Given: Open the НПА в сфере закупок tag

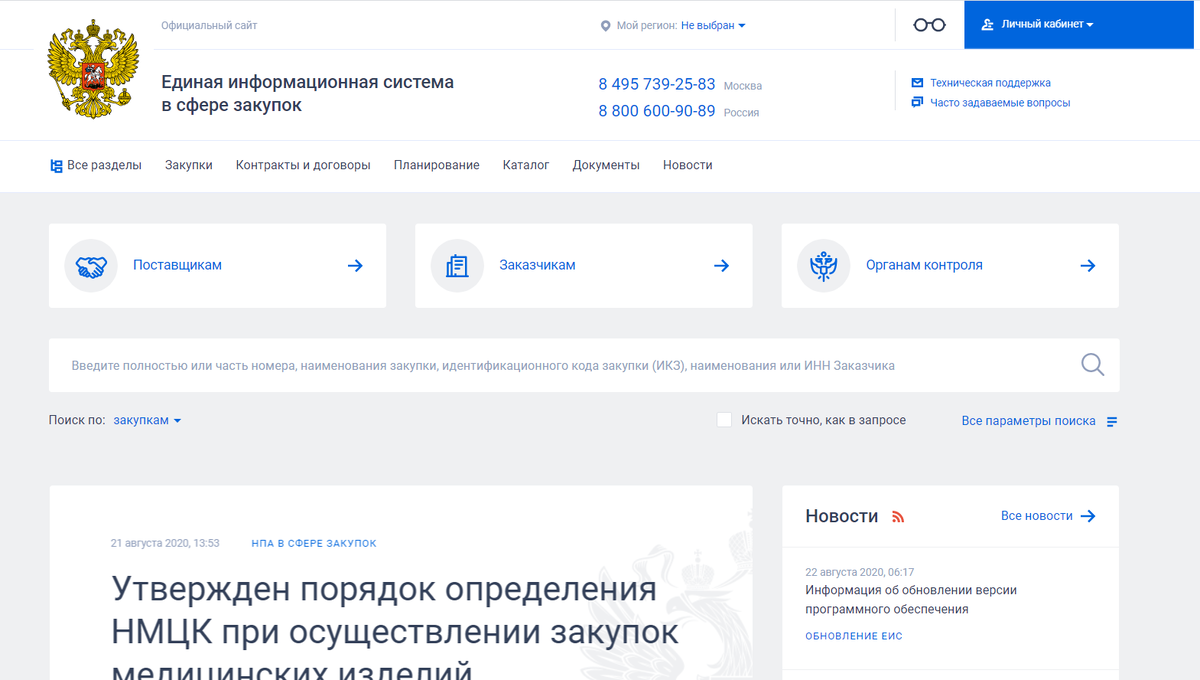Looking at the screenshot, I should pos(314,543).
